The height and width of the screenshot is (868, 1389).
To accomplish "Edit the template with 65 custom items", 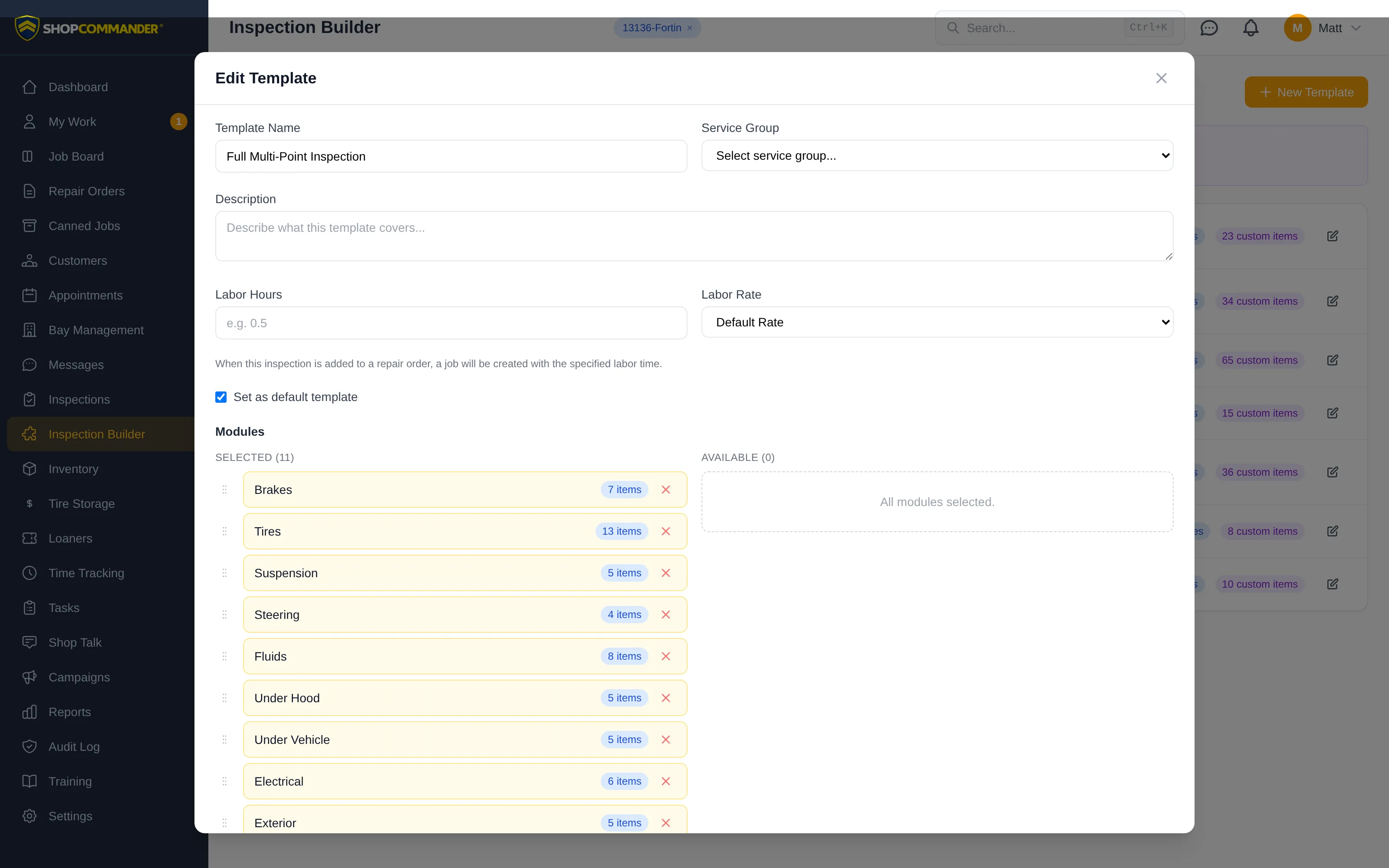I will coord(1332,360).
